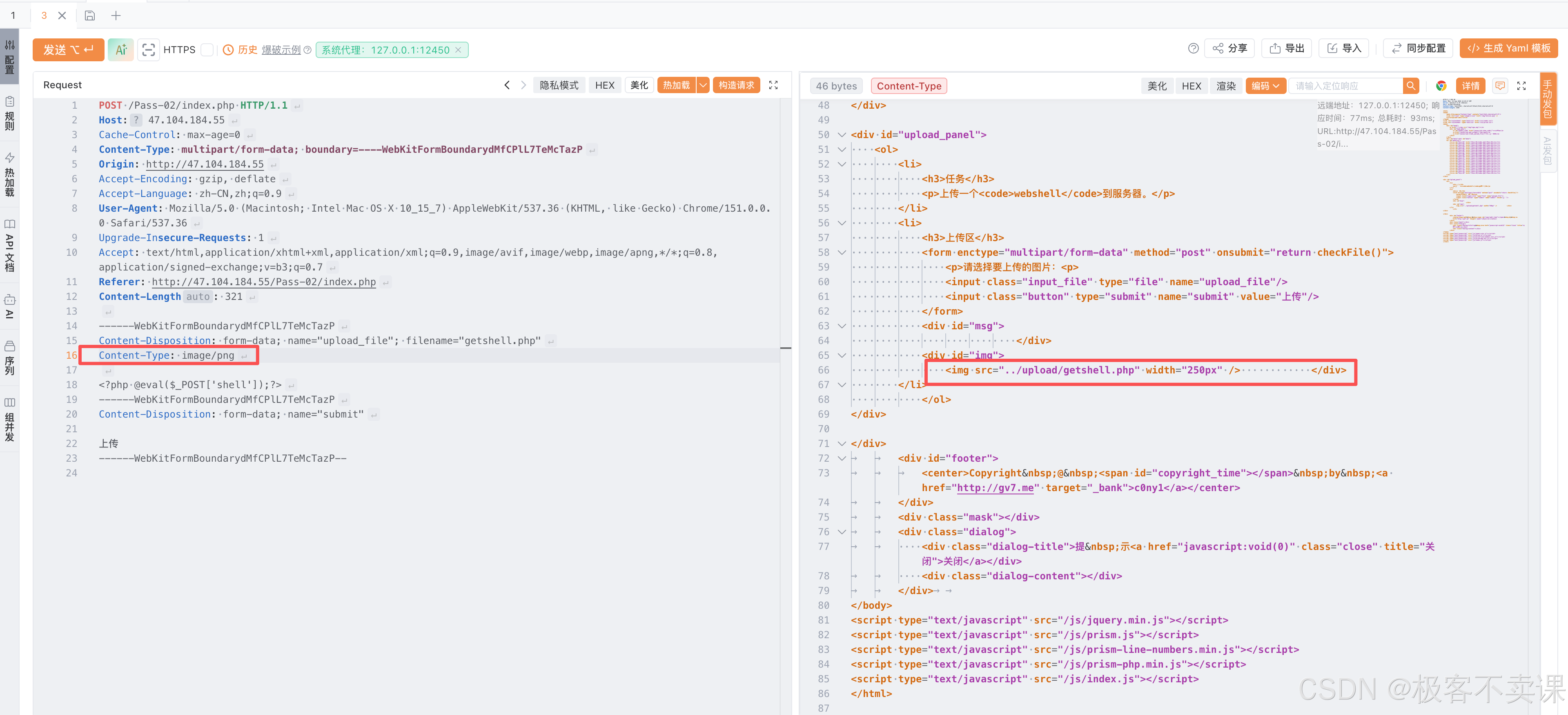Remove the system proxy 127.0.0.1:12450 tag

458,50
